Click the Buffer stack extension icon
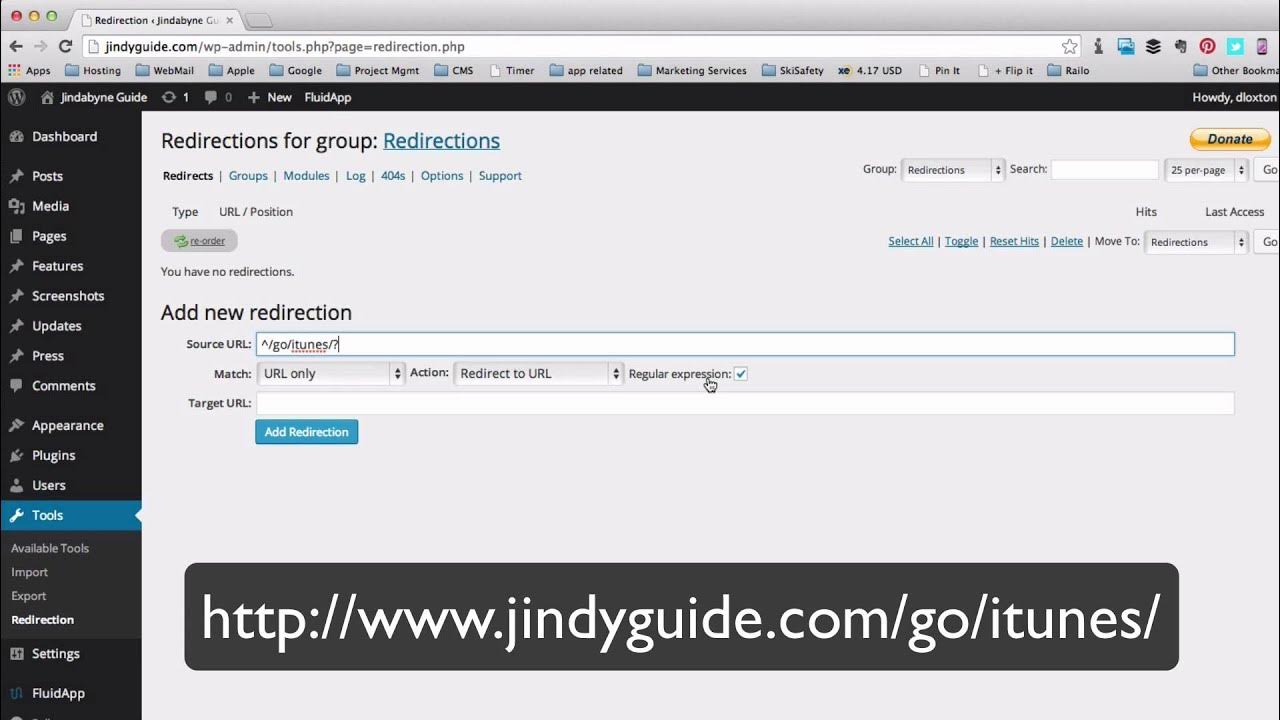The width and height of the screenshot is (1280, 720). [x=1153, y=46]
